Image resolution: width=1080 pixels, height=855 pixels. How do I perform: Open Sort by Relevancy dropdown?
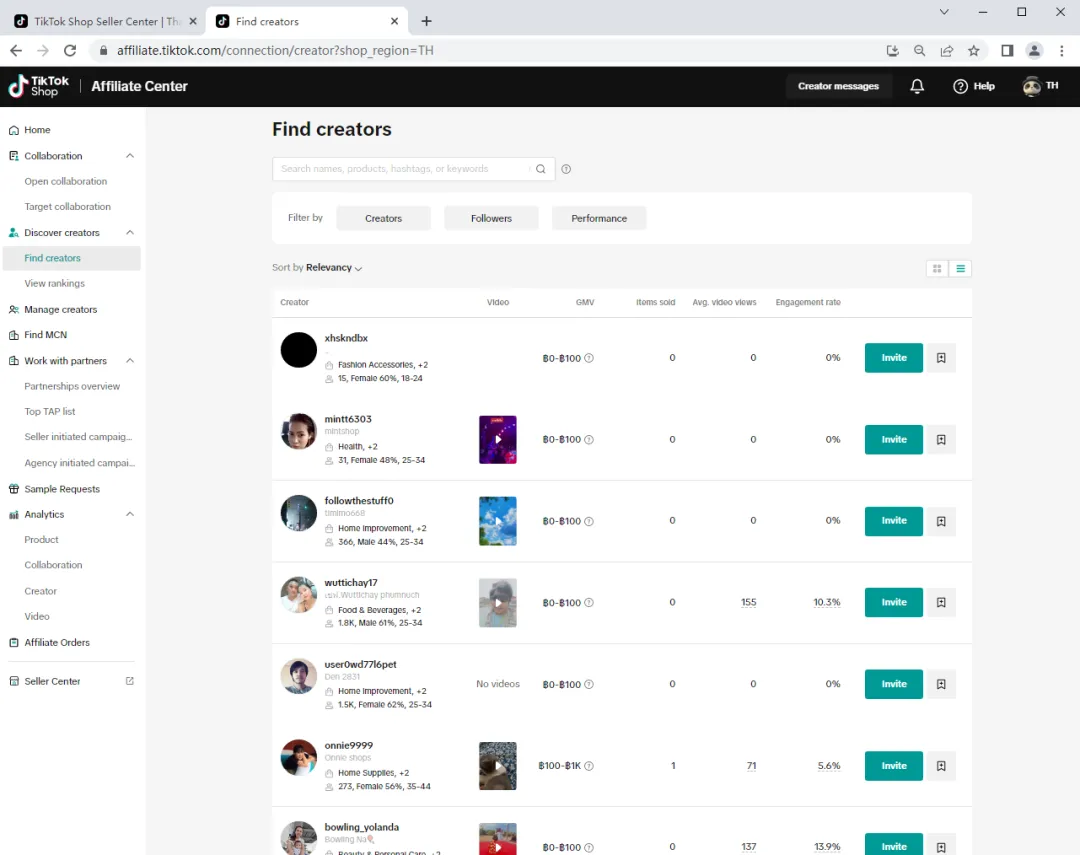coord(317,267)
